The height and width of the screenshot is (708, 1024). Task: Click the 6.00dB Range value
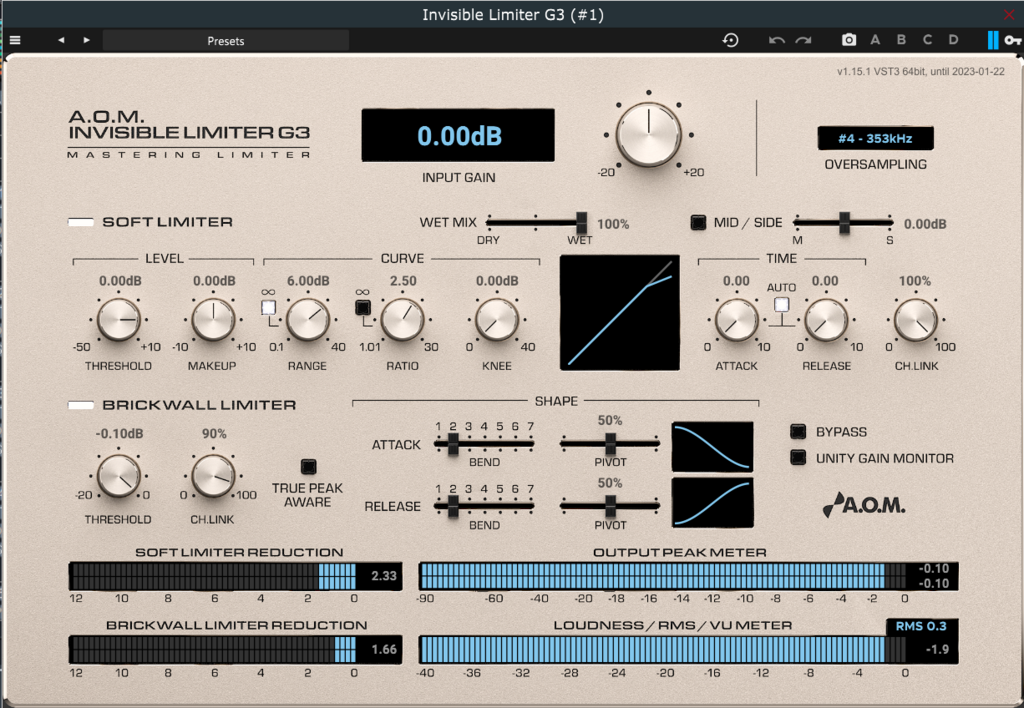308,281
